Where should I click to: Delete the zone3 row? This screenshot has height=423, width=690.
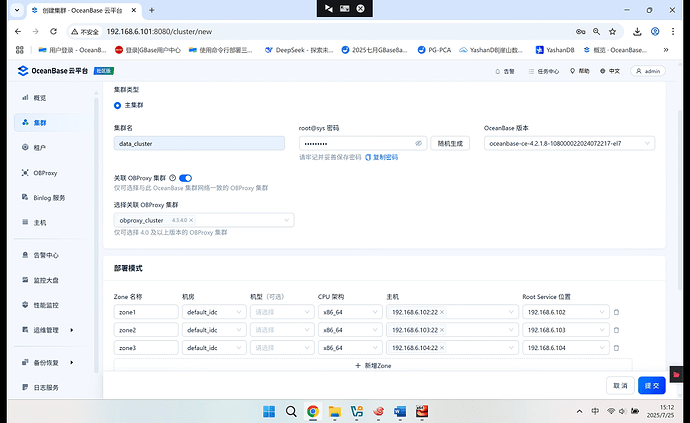[617, 348]
